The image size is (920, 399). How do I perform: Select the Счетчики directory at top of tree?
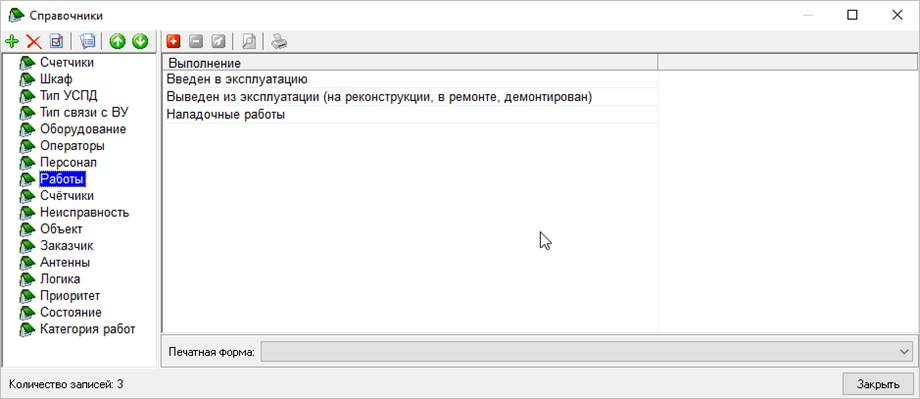tap(67, 62)
